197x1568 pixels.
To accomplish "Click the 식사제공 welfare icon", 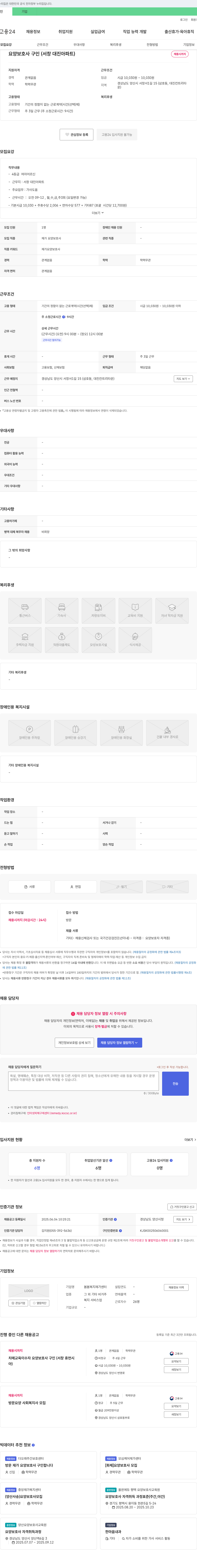I will (x=135, y=640).
